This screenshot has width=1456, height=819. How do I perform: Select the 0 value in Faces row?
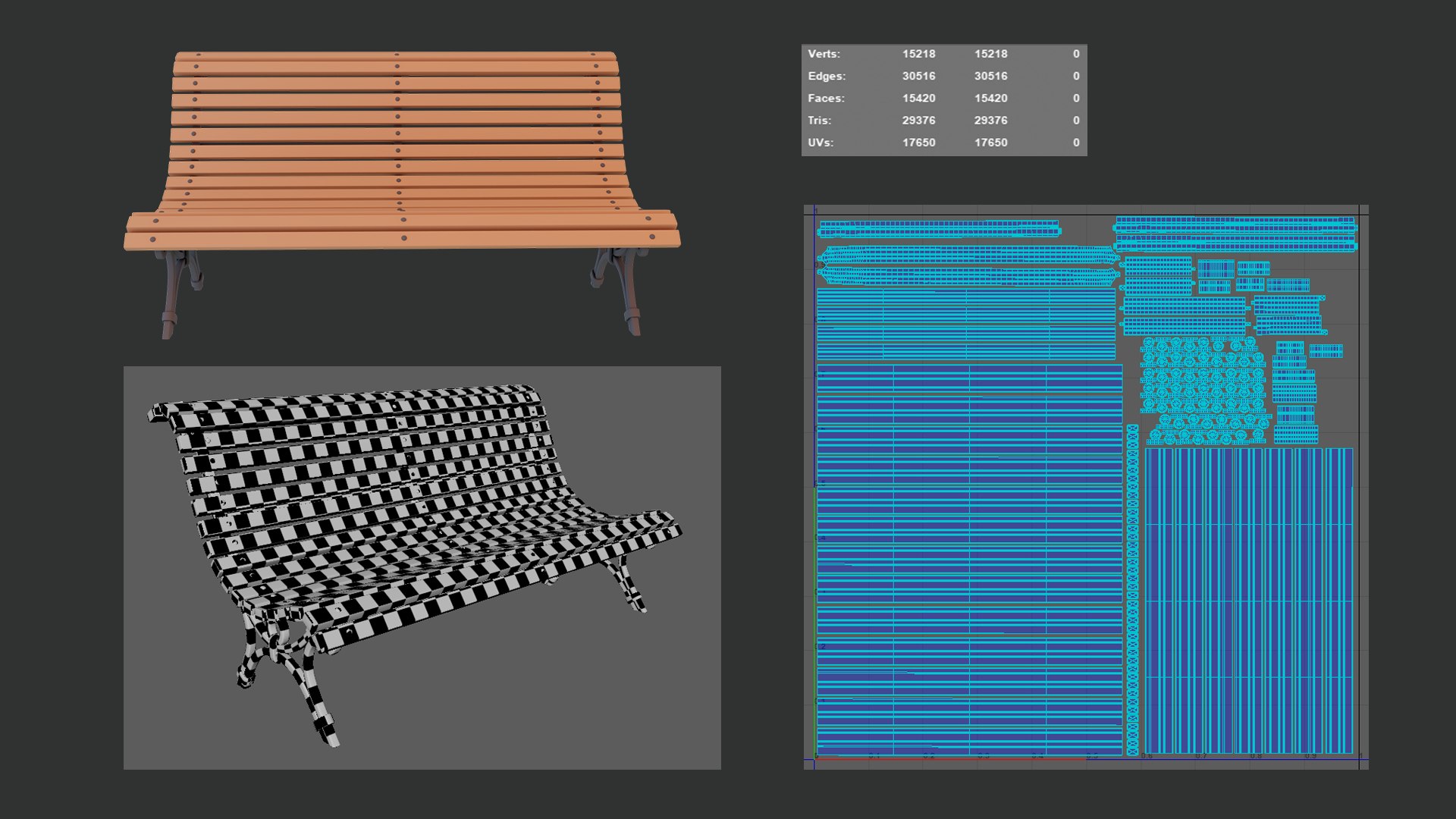[x=1076, y=98]
